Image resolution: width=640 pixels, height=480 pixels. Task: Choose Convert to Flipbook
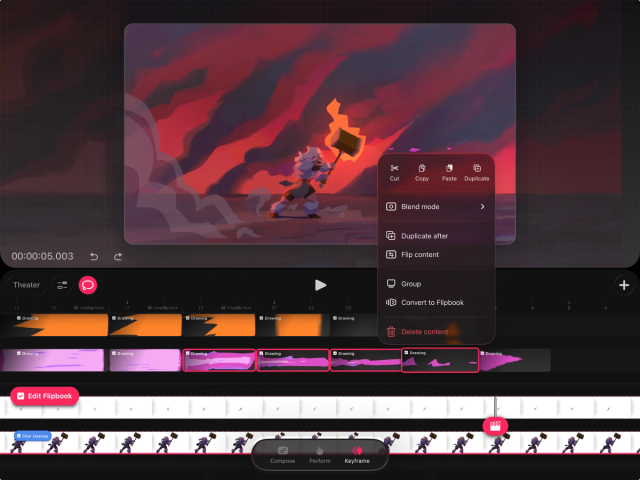[436, 302]
